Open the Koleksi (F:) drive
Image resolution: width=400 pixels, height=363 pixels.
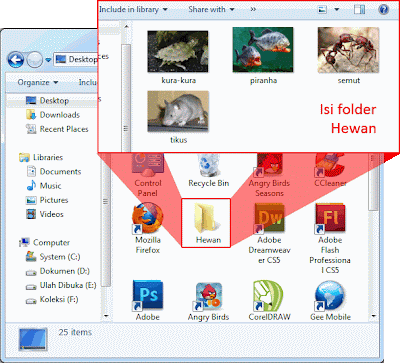(52, 300)
